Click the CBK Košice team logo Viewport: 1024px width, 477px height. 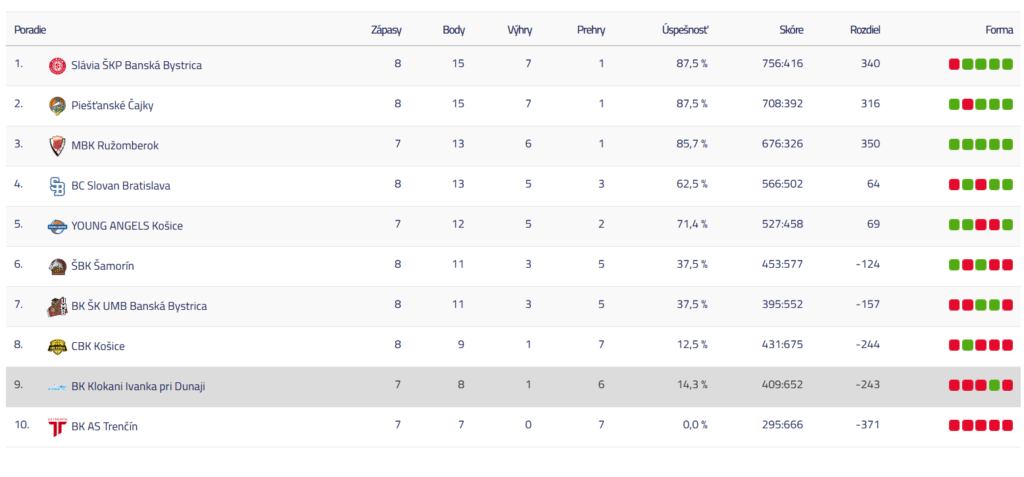tap(57, 346)
